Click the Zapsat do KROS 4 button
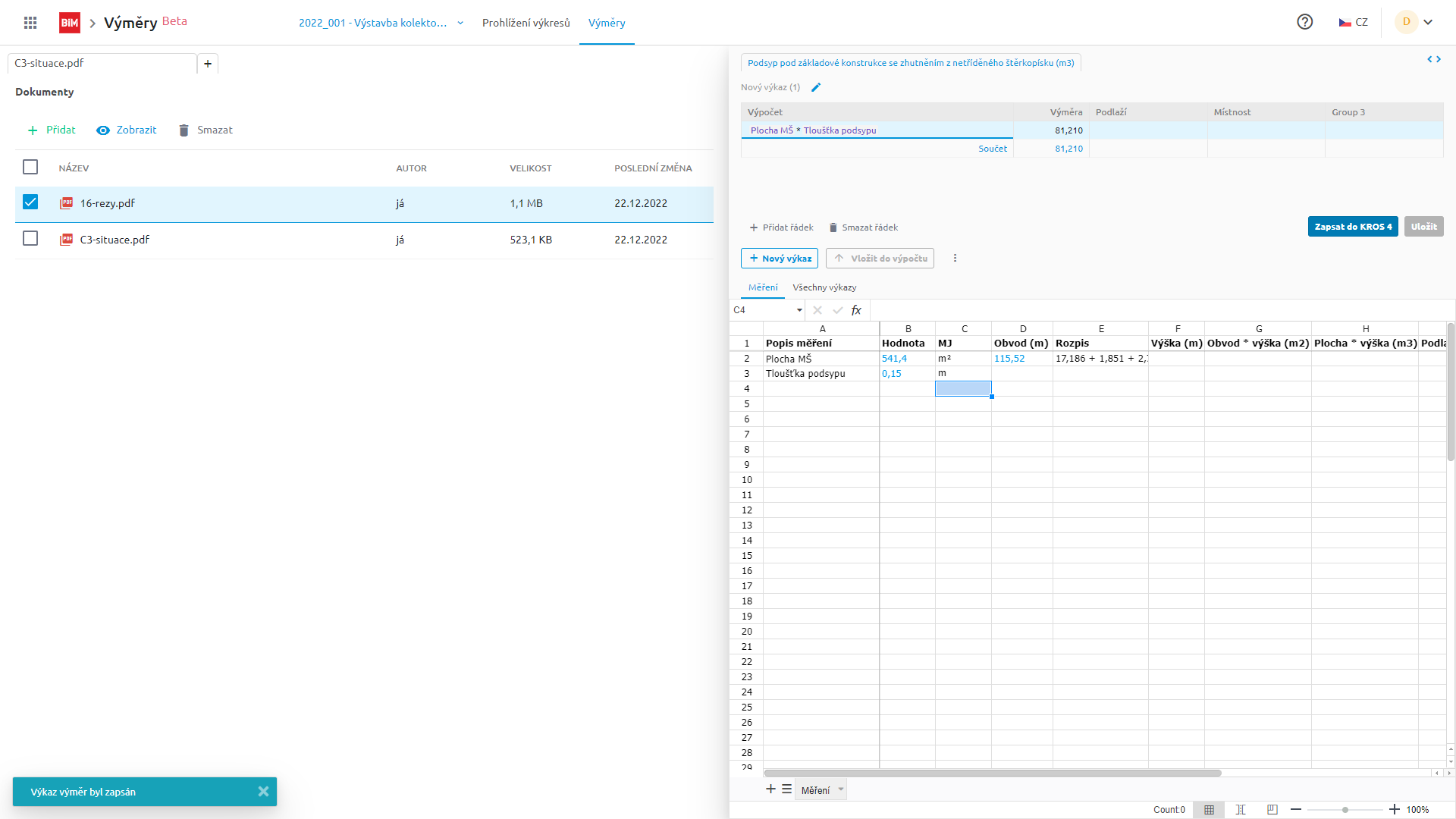Viewport: 1456px width, 819px height. tap(1352, 227)
